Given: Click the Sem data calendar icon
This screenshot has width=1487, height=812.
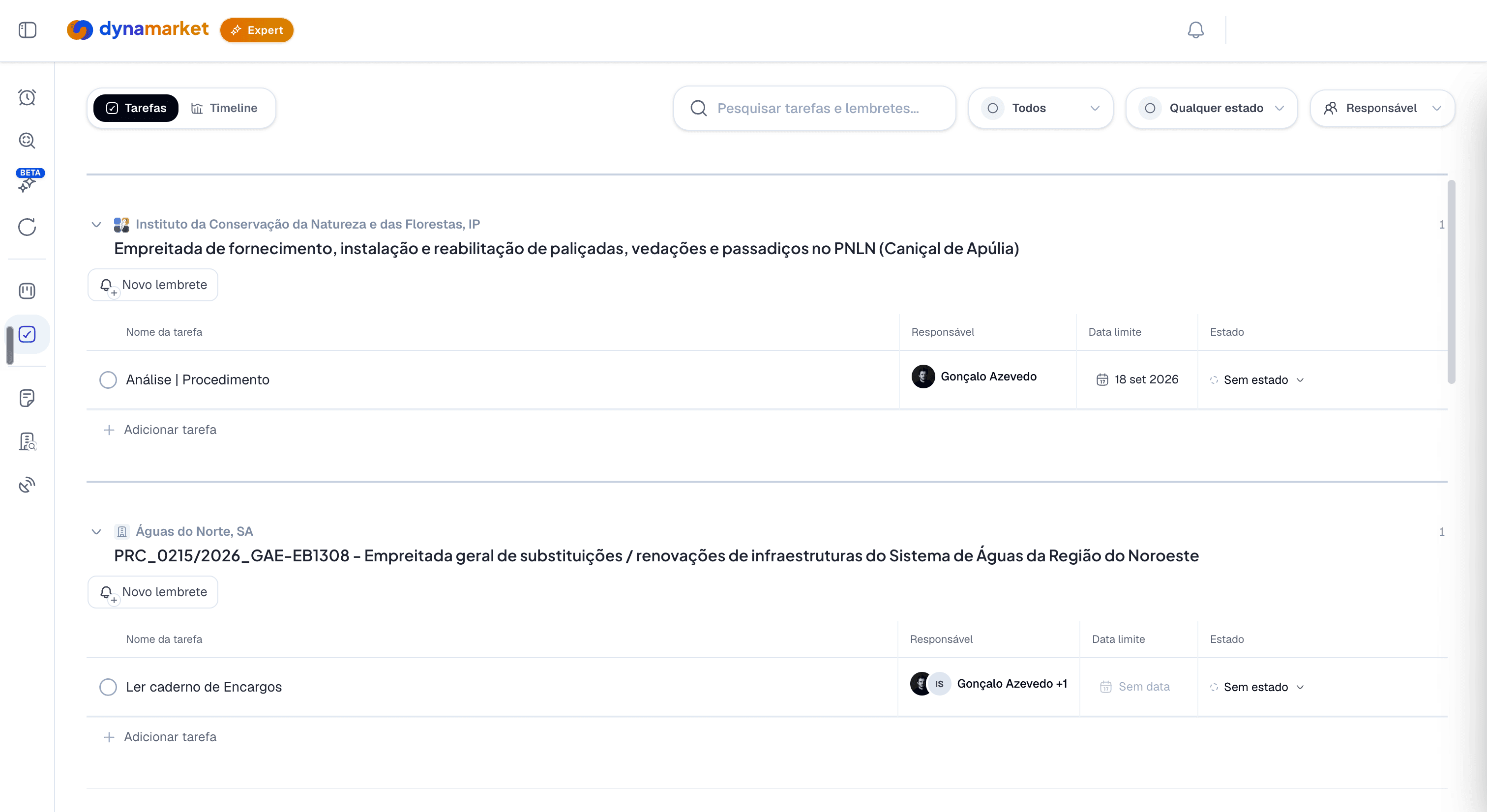Looking at the screenshot, I should pyautogui.click(x=1105, y=687).
